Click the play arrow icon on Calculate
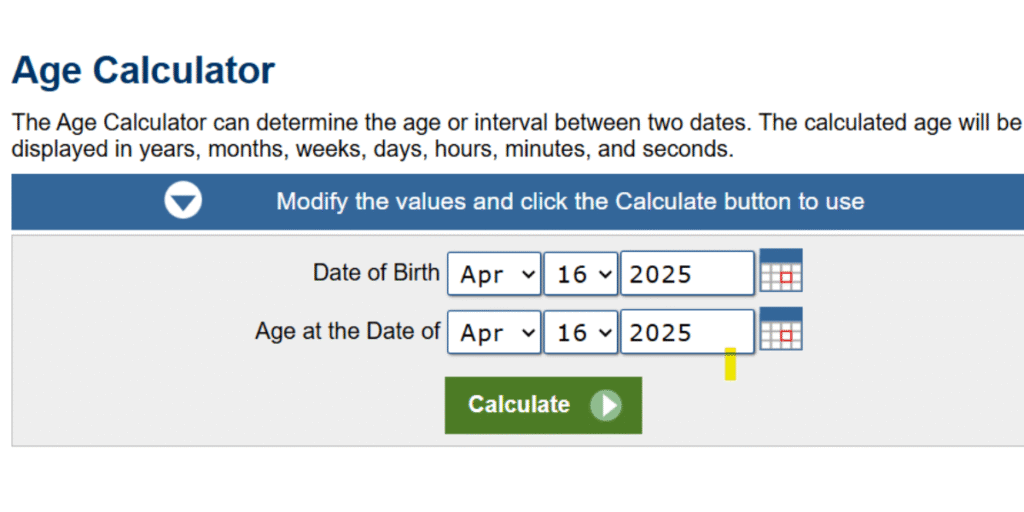This screenshot has height=512, width=1024. coord(605,405)
